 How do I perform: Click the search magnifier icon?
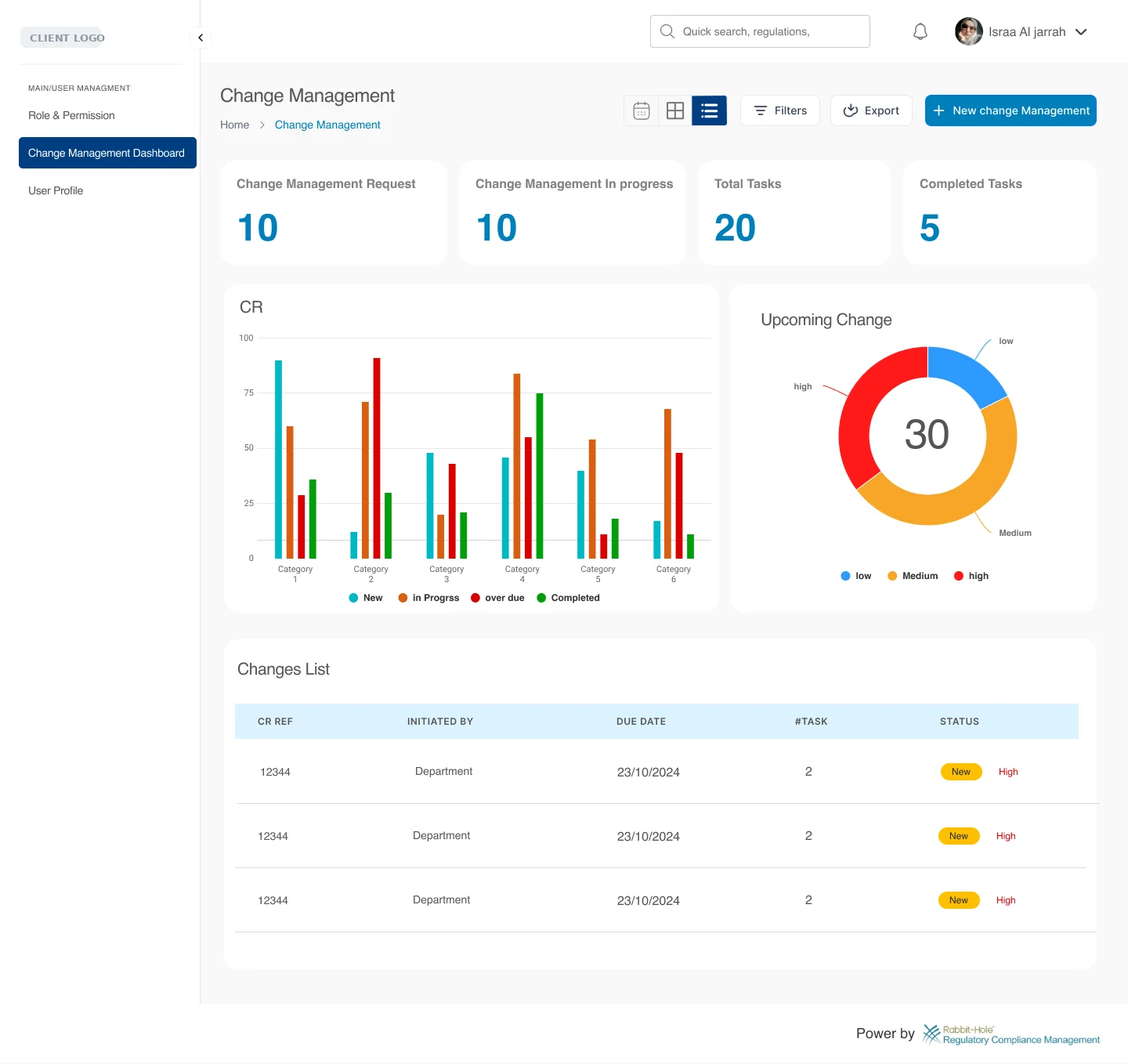(x=667, y=31)
